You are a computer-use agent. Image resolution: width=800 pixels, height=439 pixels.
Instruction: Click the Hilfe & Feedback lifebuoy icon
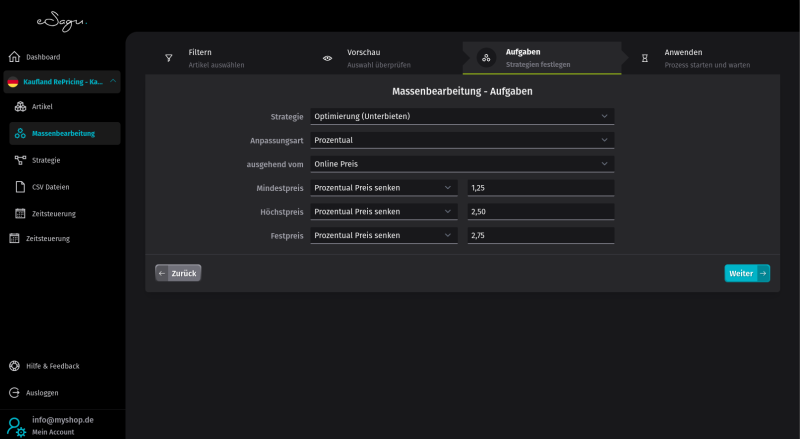click(x=14, y=365)
